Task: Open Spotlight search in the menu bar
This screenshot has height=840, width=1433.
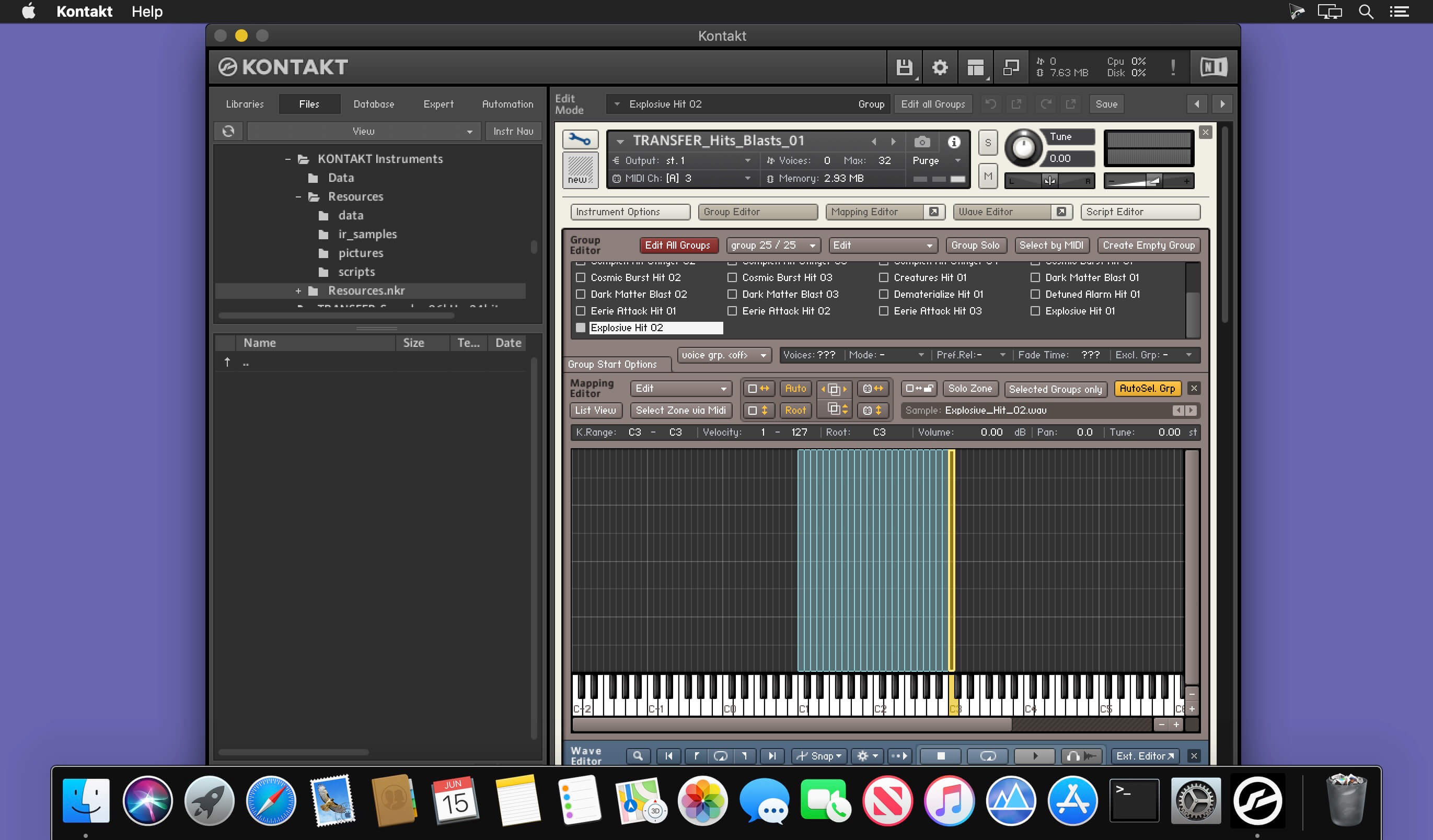Action: (1366, 11)
